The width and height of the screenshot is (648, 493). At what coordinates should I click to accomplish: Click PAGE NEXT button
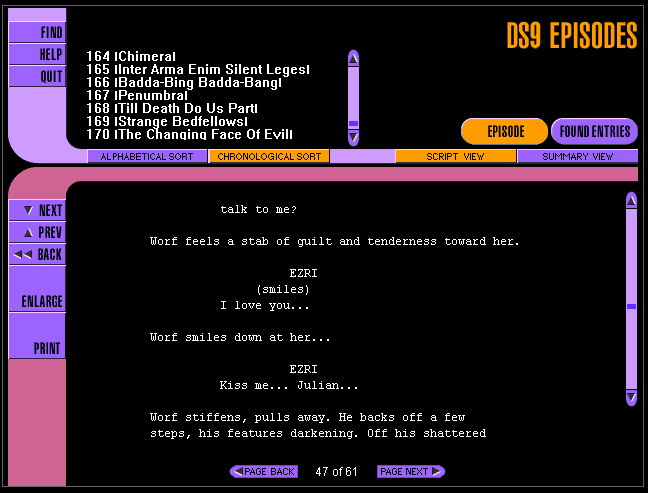411,472
